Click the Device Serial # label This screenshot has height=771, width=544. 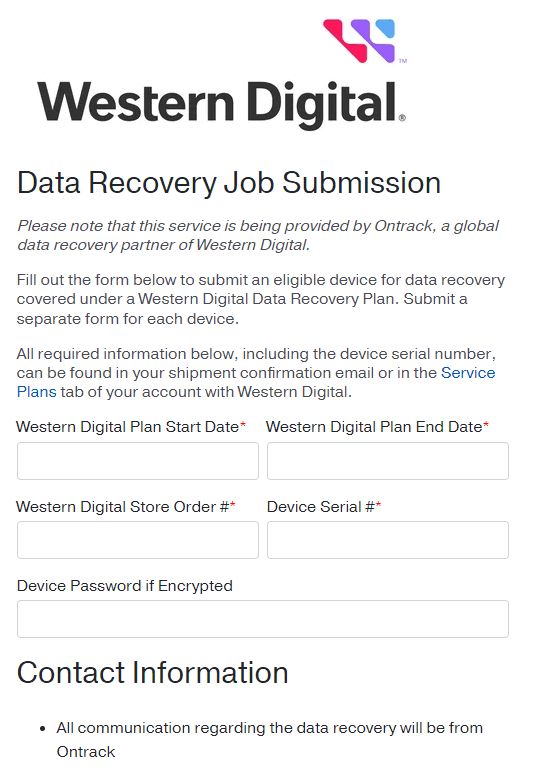click(x=324, y=506)
